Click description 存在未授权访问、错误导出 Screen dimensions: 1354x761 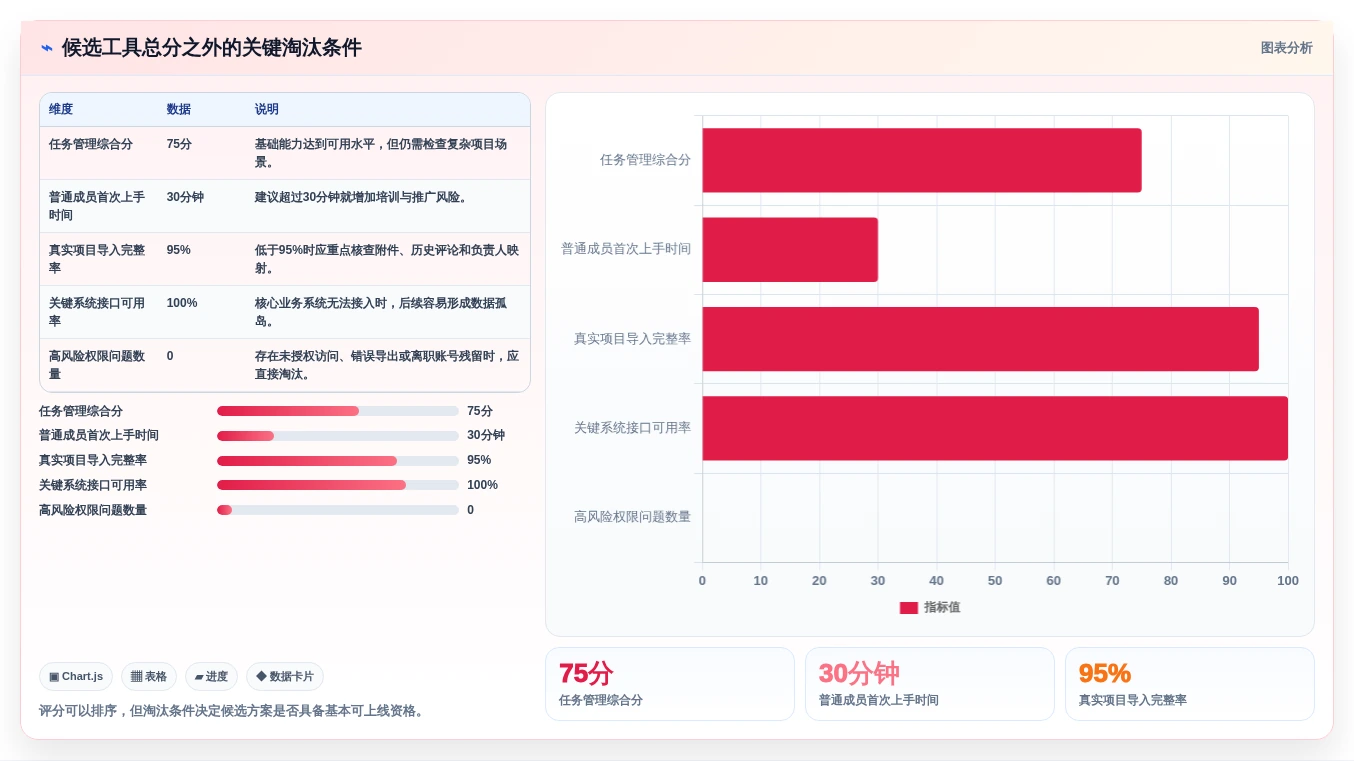click(x=387, y=365)
